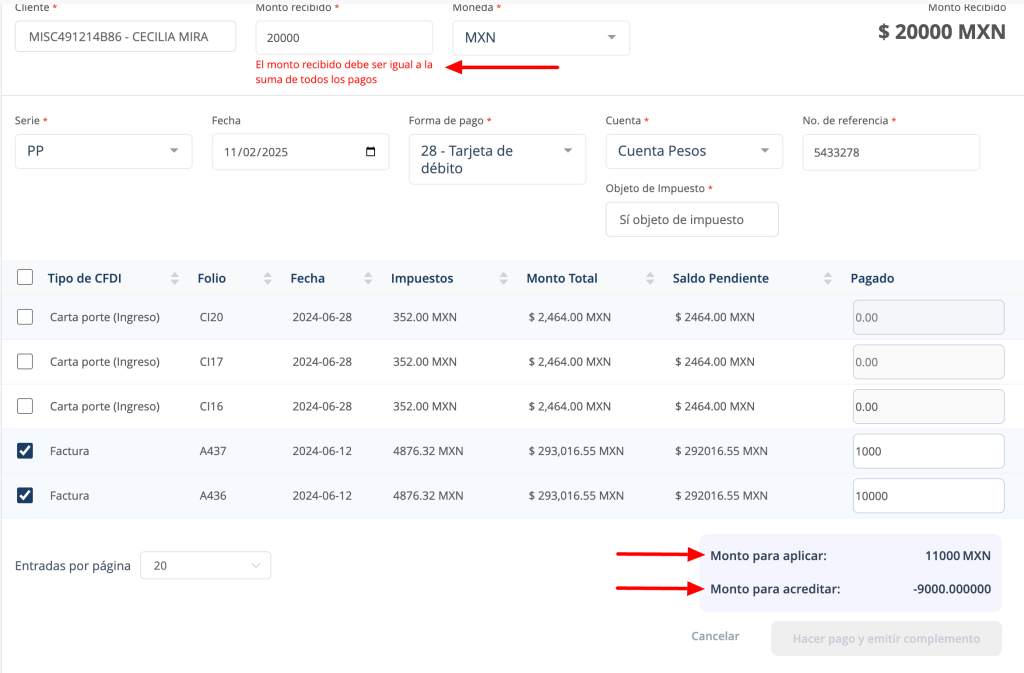Click Hacer pago y emitir complemento
The image size is (1024, 673).
[886, 638]
